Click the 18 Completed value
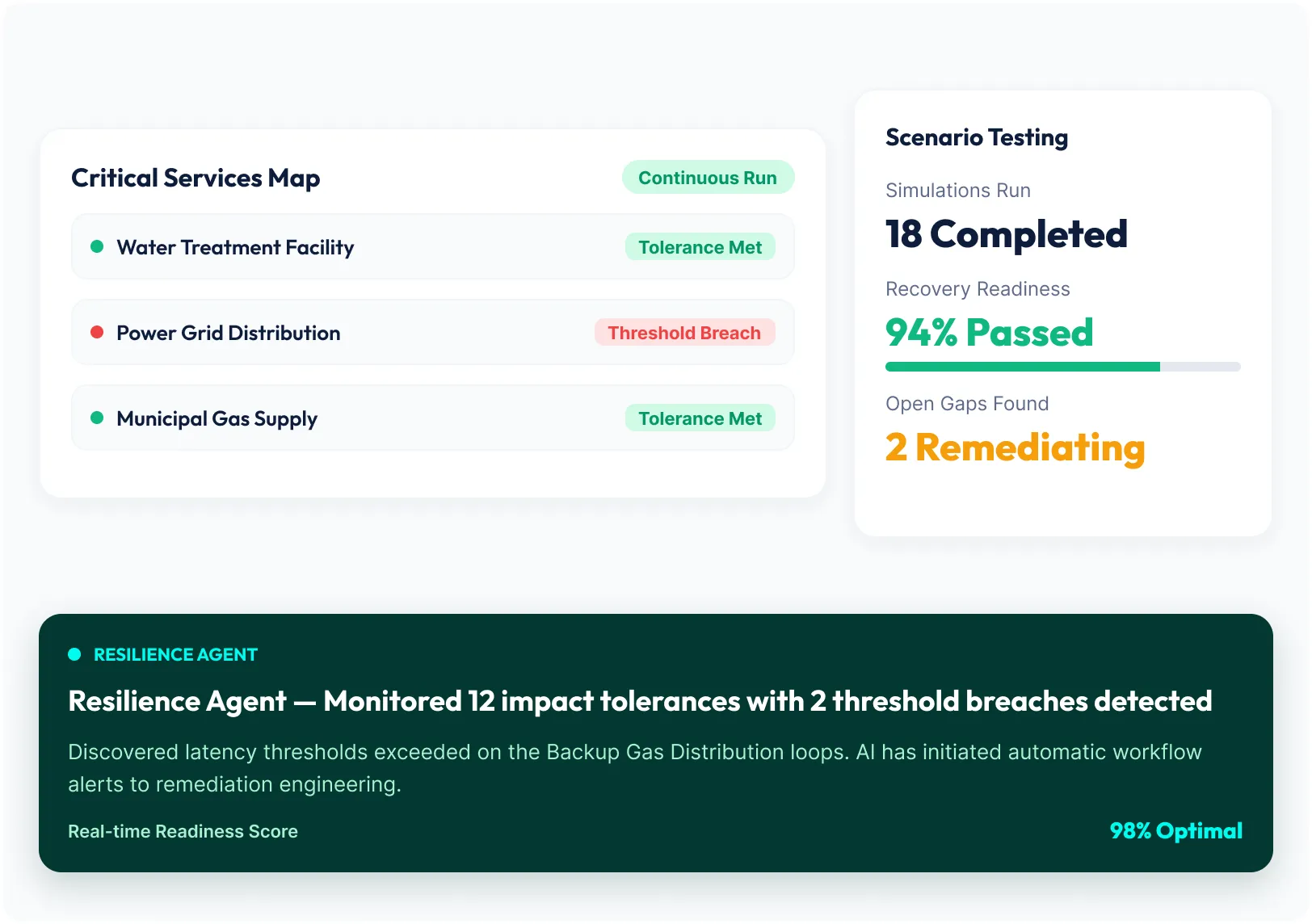 pos(1007,234)
